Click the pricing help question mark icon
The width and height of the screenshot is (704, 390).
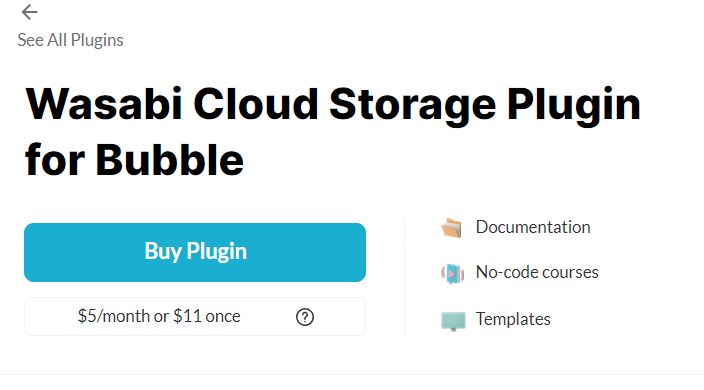pyautogui.click(x=305, y=317)
